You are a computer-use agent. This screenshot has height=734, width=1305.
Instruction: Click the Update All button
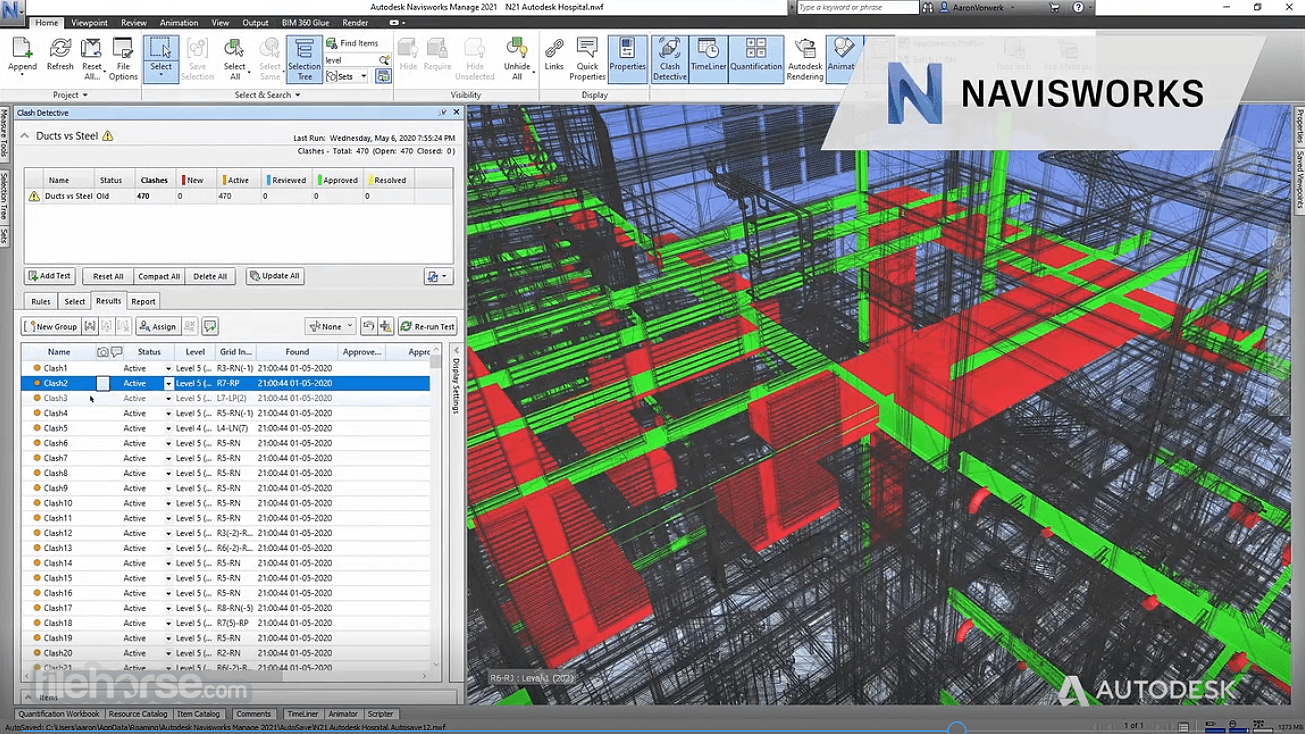click(275, 276)
